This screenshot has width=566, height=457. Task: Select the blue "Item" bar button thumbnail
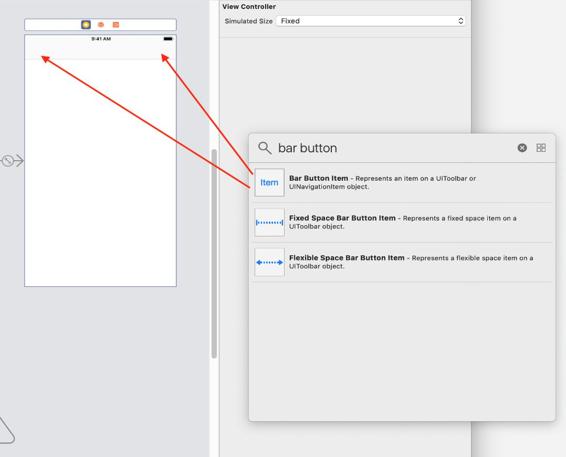pos(269,183)
